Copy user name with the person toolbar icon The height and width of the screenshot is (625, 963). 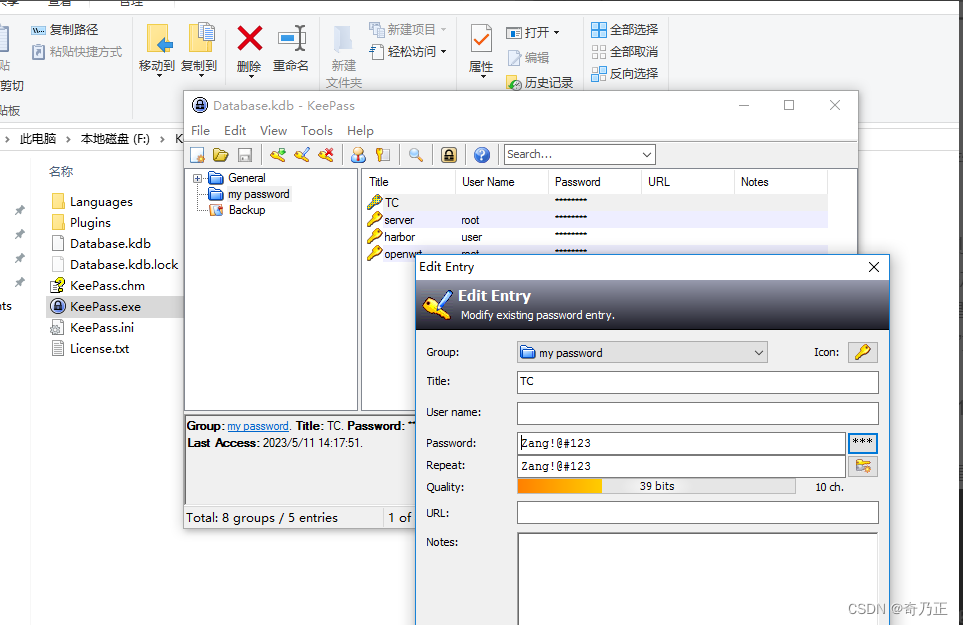coord(358,155)
